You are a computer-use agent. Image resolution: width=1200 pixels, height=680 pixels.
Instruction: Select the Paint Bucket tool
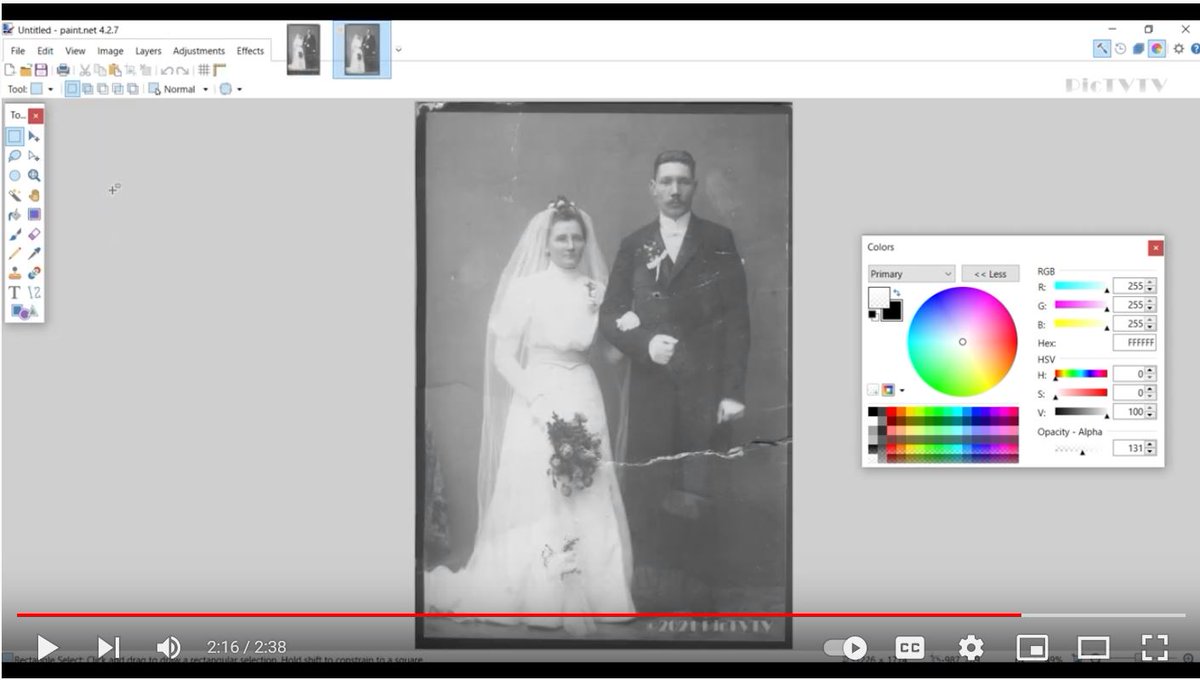pos(15,214)
